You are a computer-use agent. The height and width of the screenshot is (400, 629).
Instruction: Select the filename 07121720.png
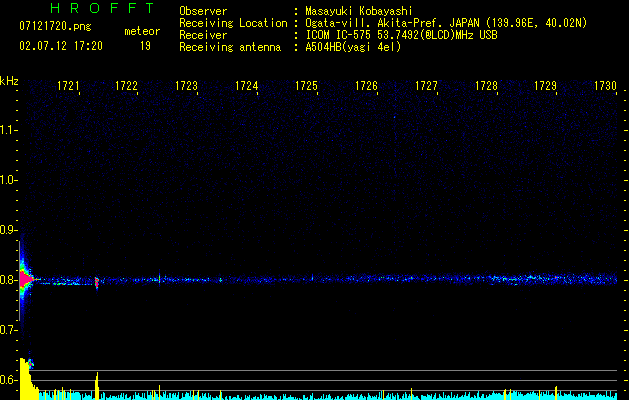(55, 26)
